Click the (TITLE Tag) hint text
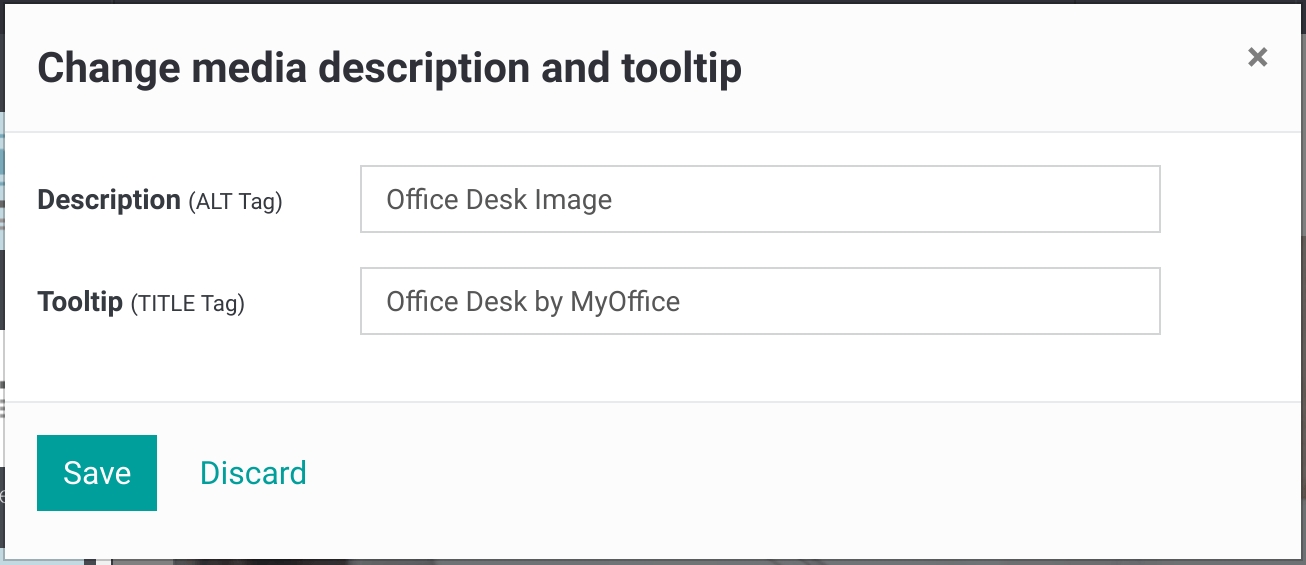Image resolution: width=1306 pixels, height=565 pixels. tap(188, 303)
